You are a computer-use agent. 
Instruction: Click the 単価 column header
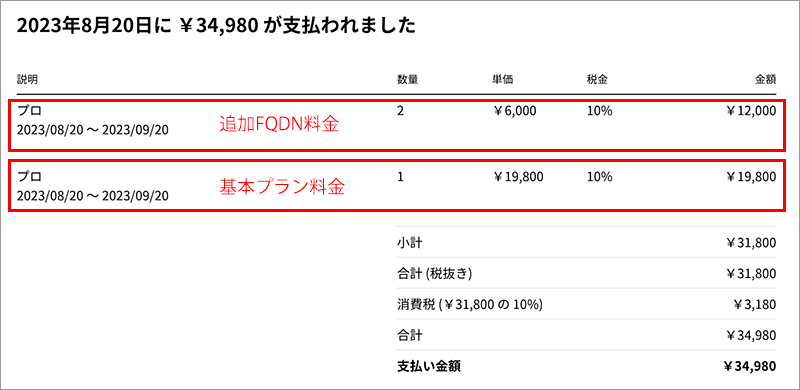click(x=503, y=80)
